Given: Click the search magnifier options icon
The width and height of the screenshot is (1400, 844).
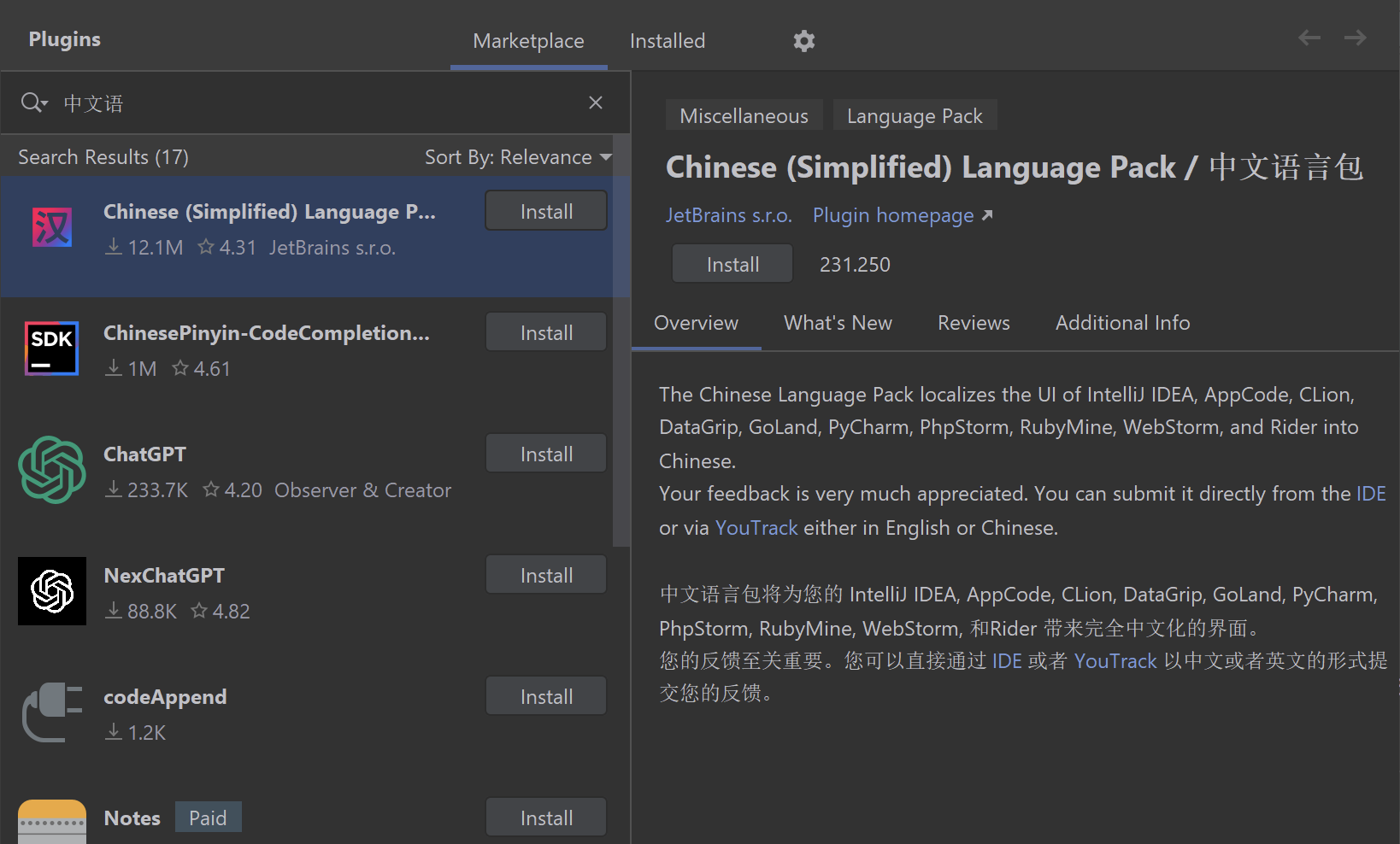Looking at the screenshot, I should pos(34,103).
